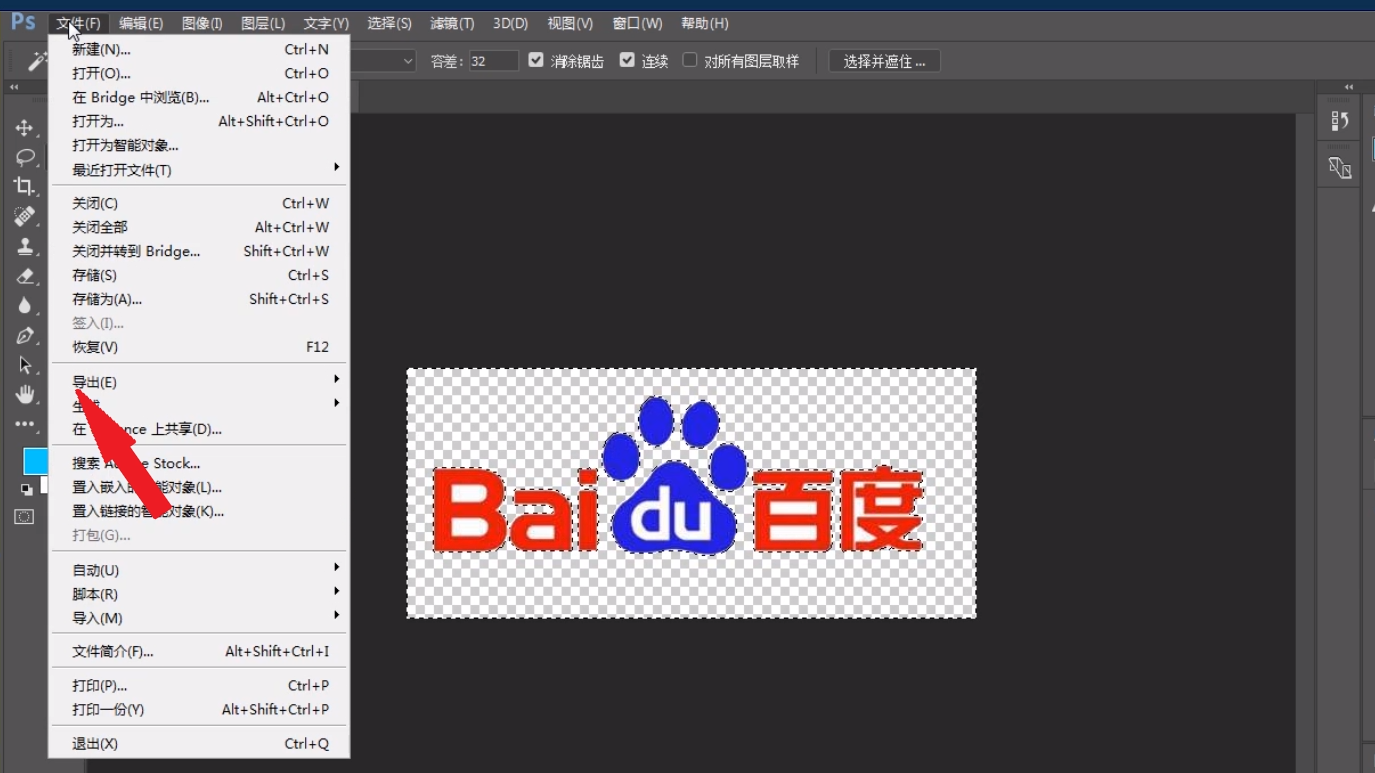Disable the 连续 checkbox
1375x773 pixels.
628,60
